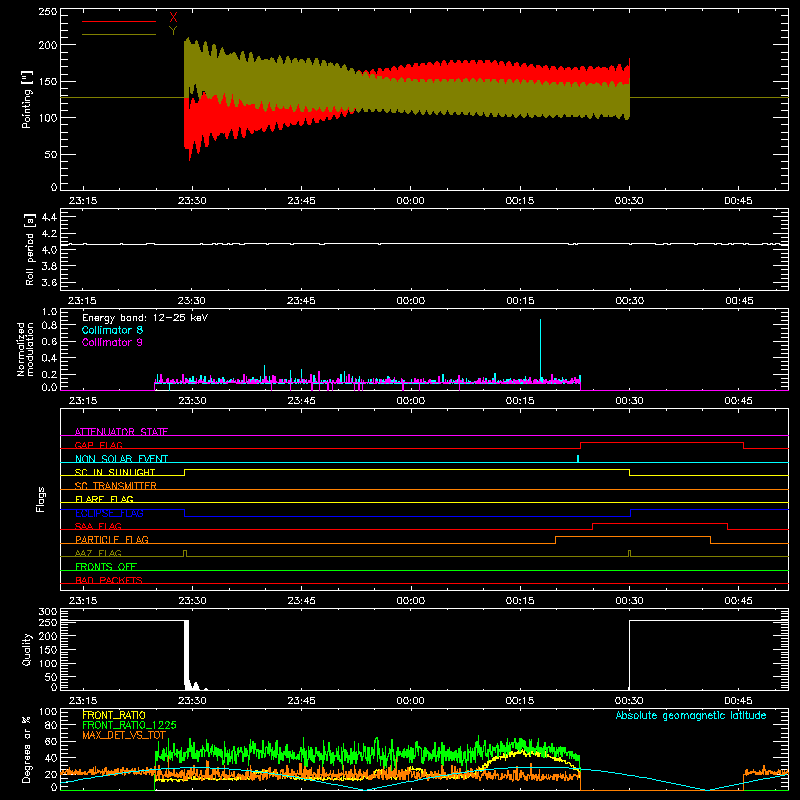
Task: Click the 'Energy band: 12-25 keV' caption
Action: (145, 318)
